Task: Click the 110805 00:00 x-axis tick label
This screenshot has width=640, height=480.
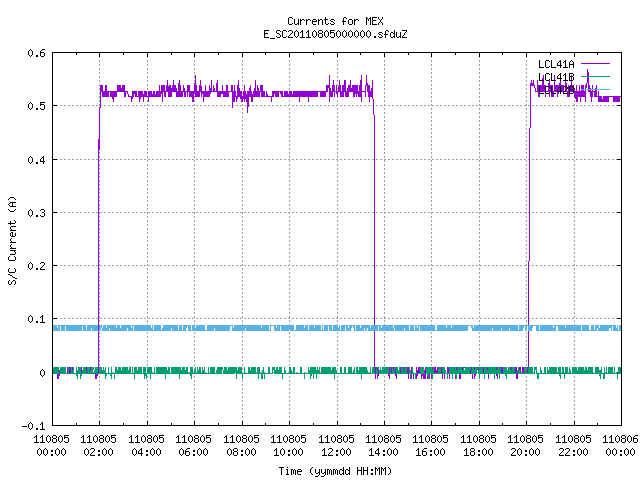Action: [51, 445]
